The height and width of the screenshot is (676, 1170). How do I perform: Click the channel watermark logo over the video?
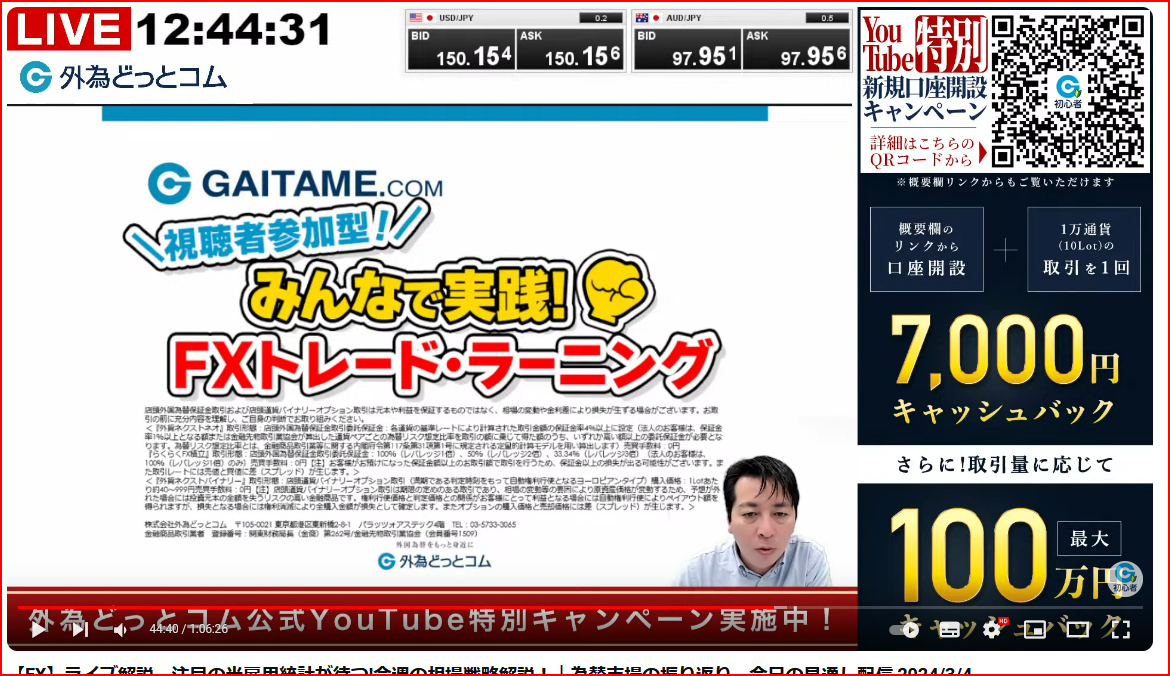[1124, 577]
